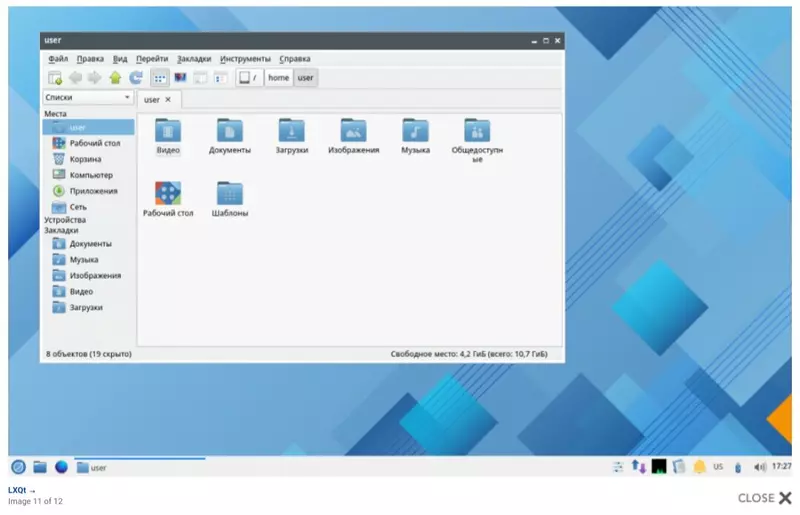Click the volume icon in system tray
800x515 pixels.
(759, 467)
